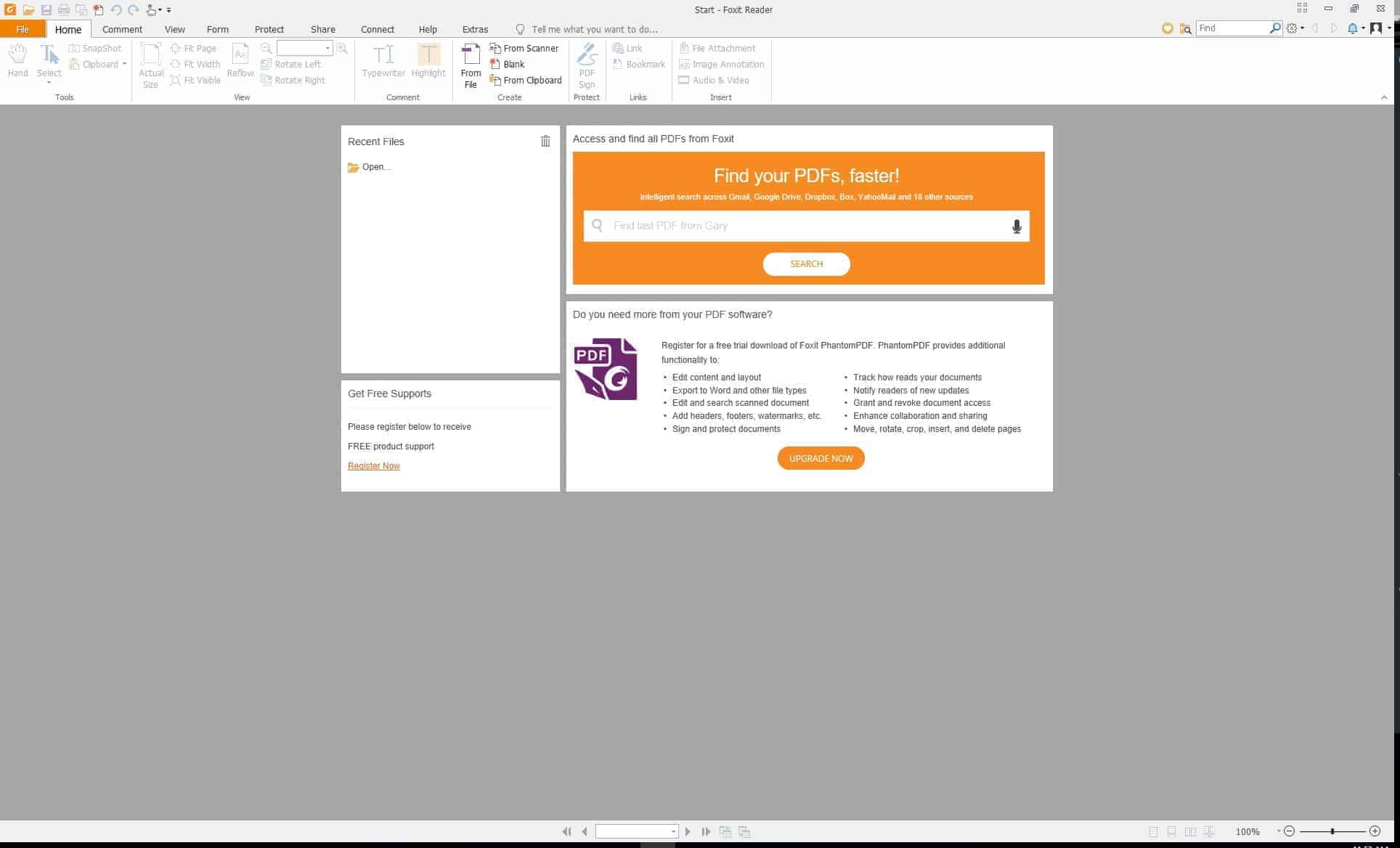1400x848 pixels.
Task: Click the Reflow button
Action: tap(240, 60)
